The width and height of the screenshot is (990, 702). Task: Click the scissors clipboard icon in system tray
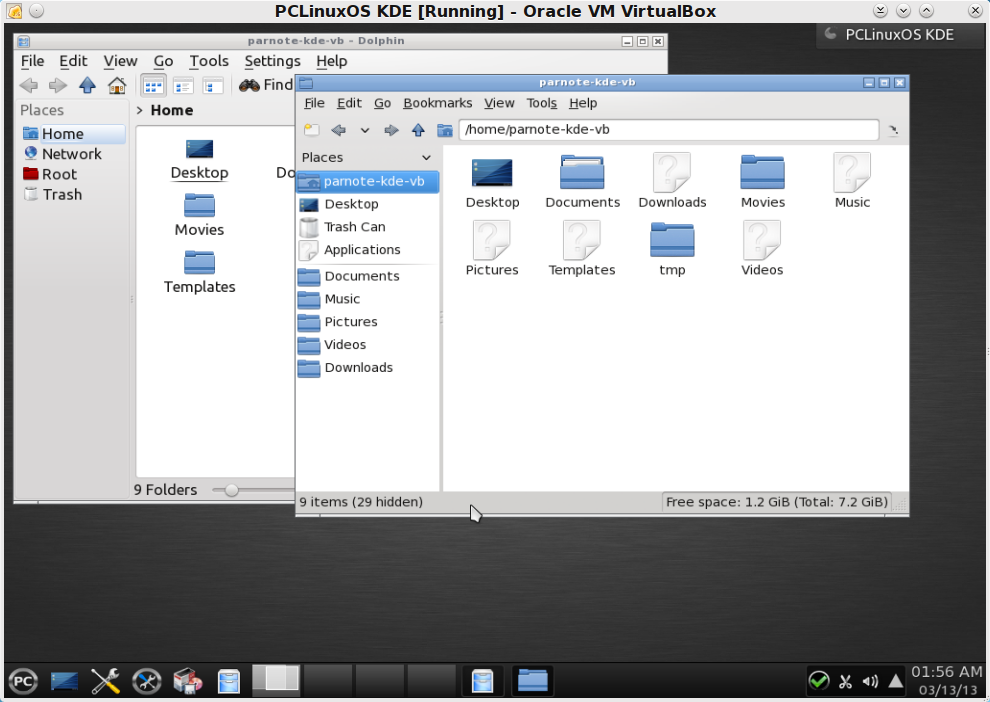tap(845, 682)
